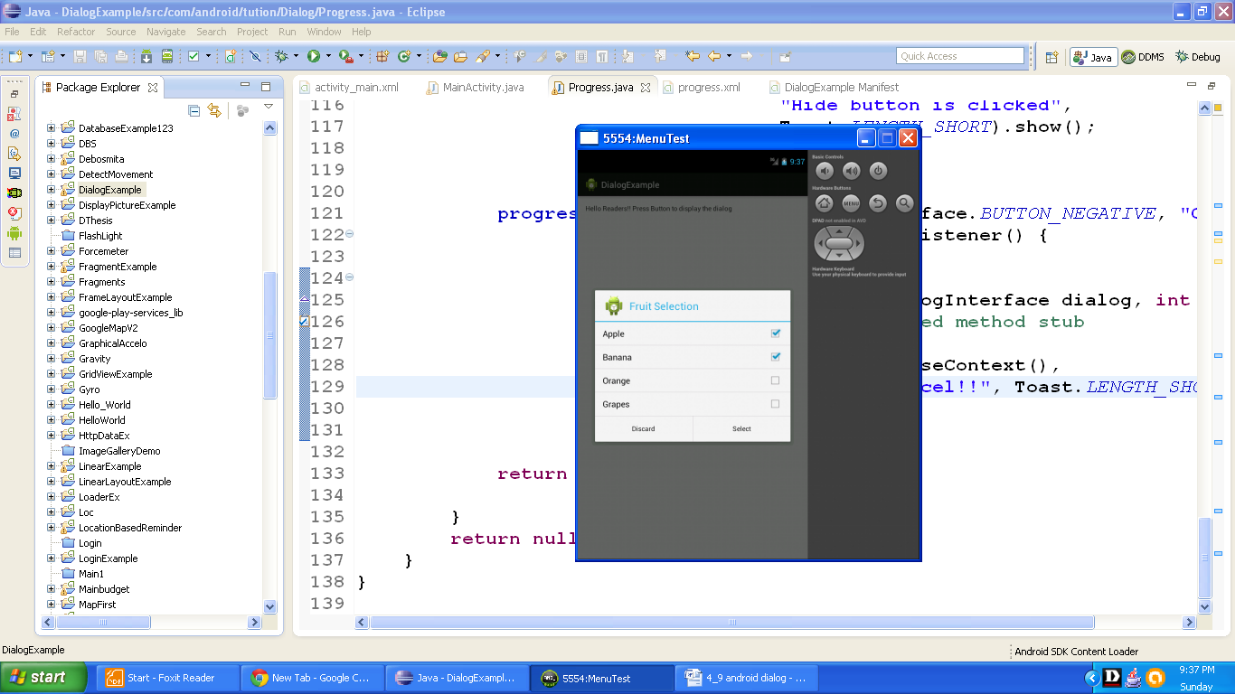Open the 5554:MenuTest taskbar item
Viewport: 1235px width, 694px height.
tap(600, 678)
